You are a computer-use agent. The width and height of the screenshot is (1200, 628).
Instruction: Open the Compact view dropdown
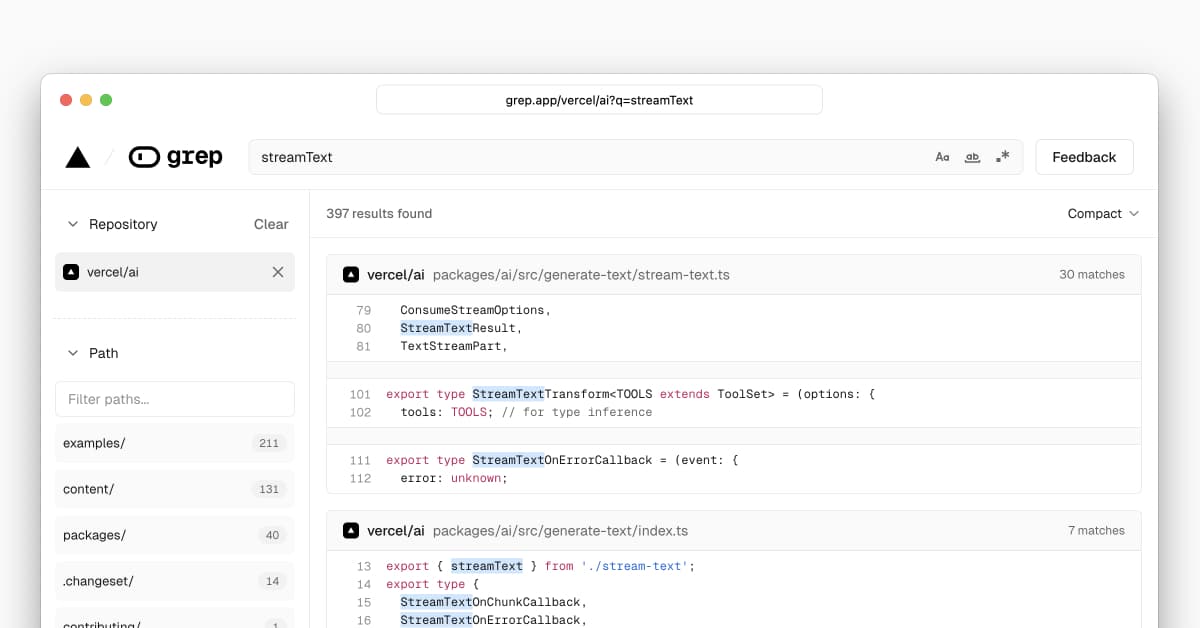pos(1102,213)
